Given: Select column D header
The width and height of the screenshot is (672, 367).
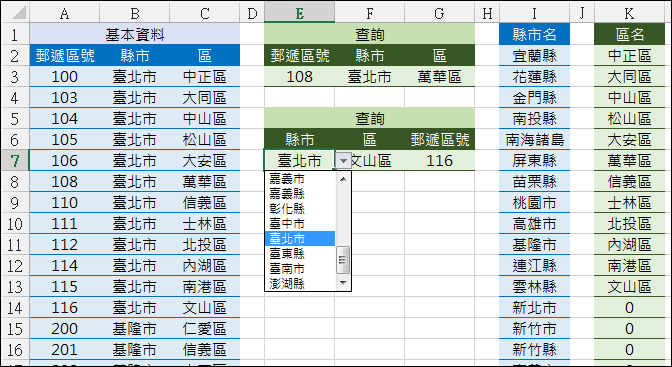Looking at the screenshot, I should (252, 13).
